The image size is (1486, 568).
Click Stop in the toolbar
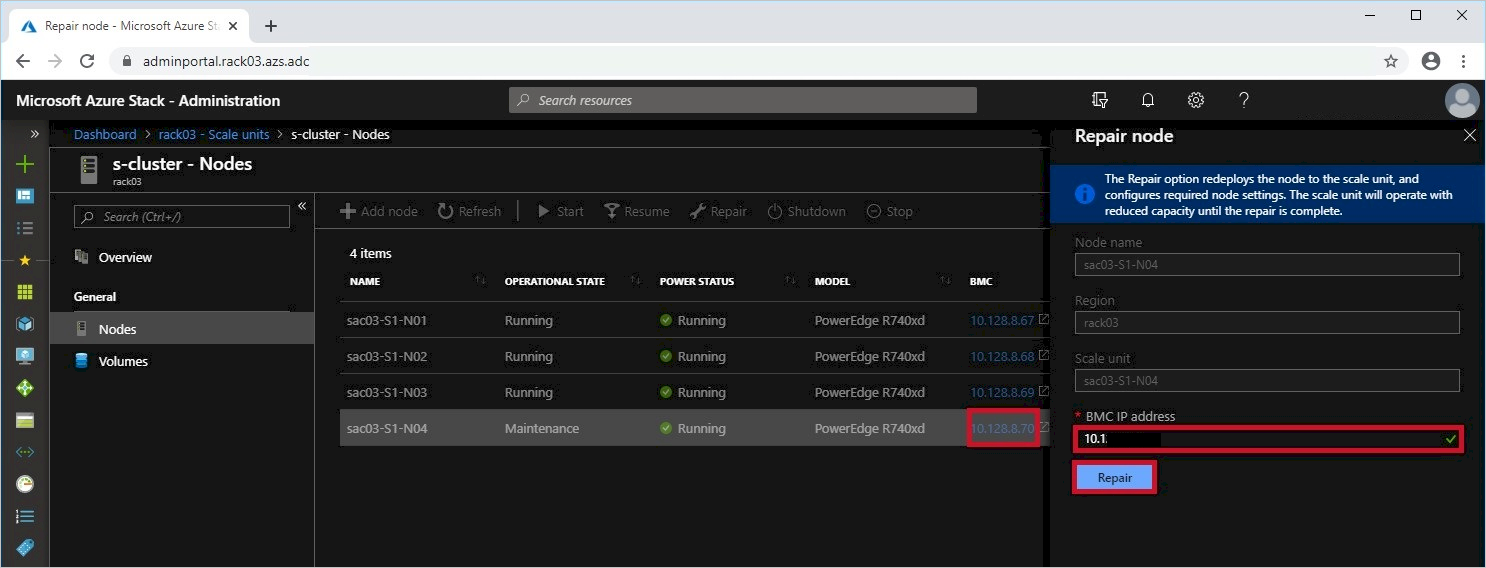[x=889, y=211]
